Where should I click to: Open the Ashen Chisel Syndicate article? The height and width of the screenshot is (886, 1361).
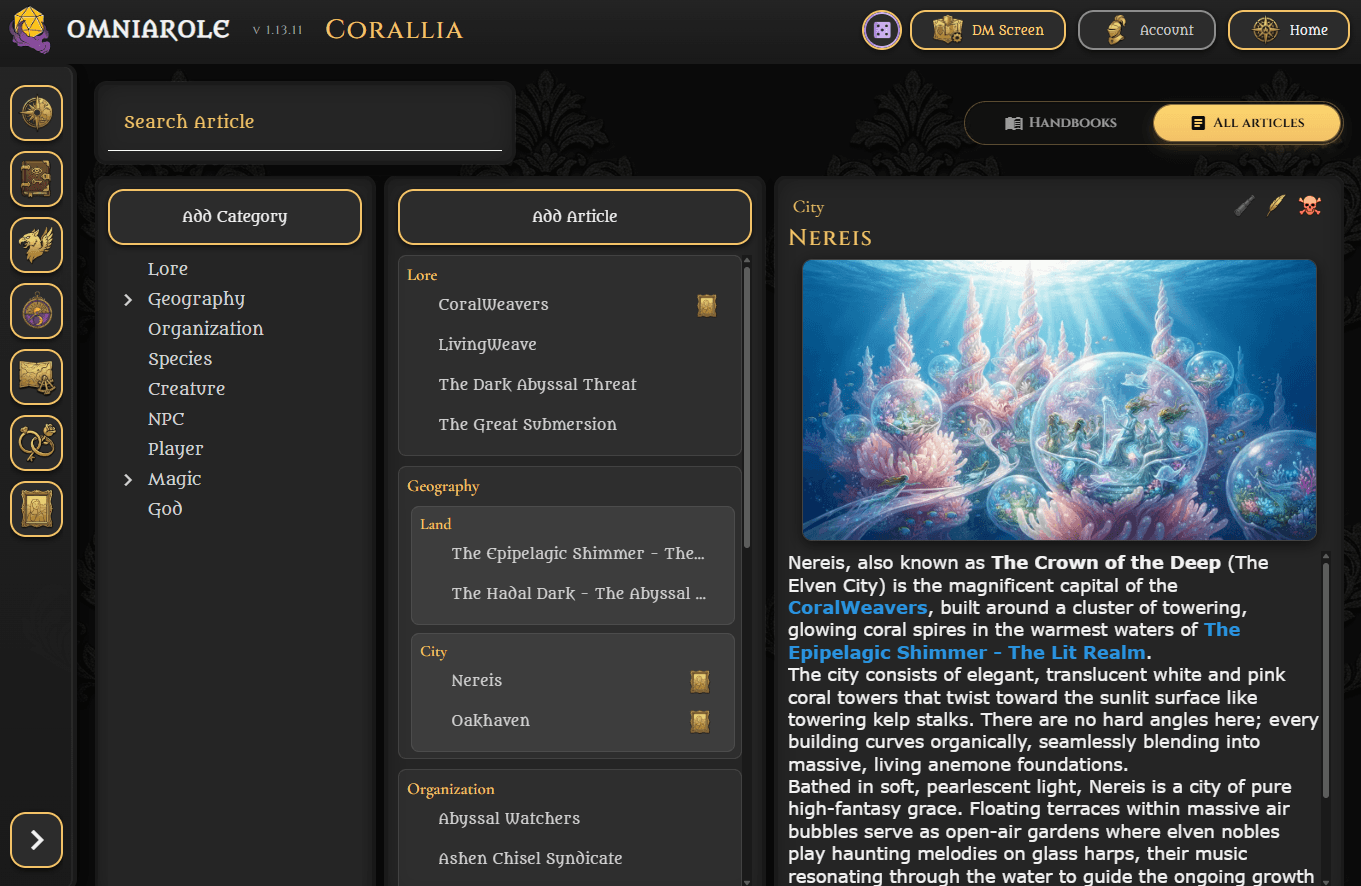(x=530, y=859)
